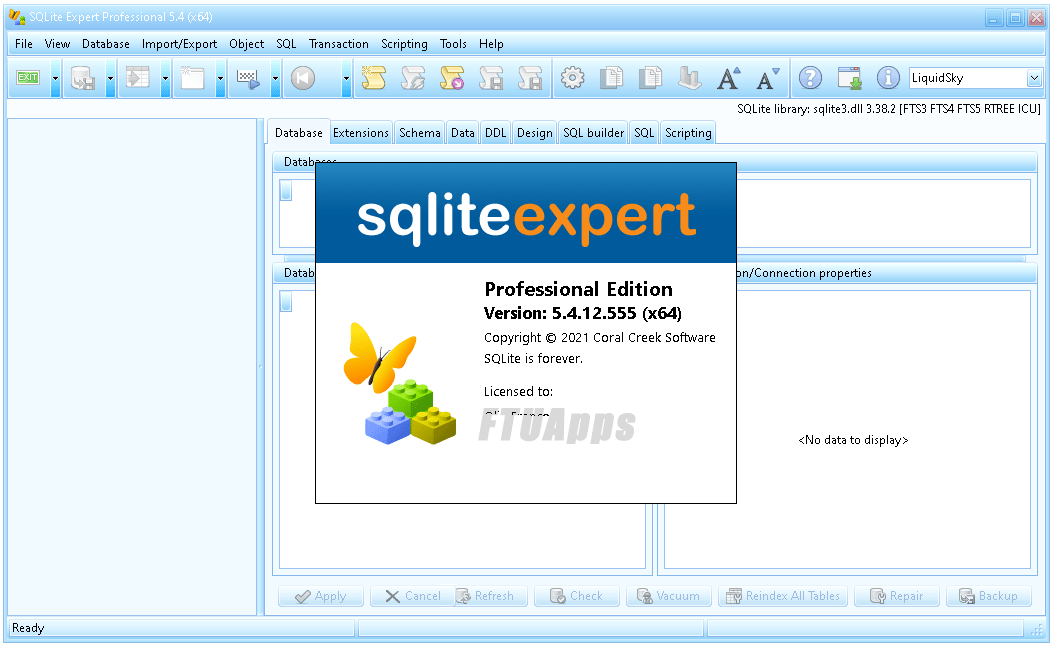The width and height of the screenshot is (1051, 645).
Task: Switch to the Database tab
Action: tap(298, 133)
